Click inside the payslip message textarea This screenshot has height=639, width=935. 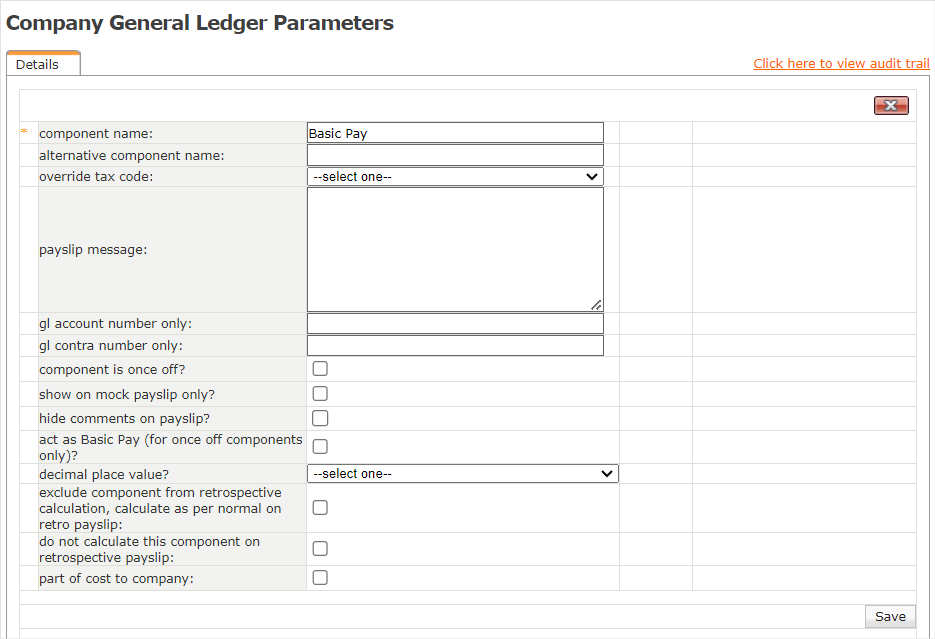click(455, 249)
